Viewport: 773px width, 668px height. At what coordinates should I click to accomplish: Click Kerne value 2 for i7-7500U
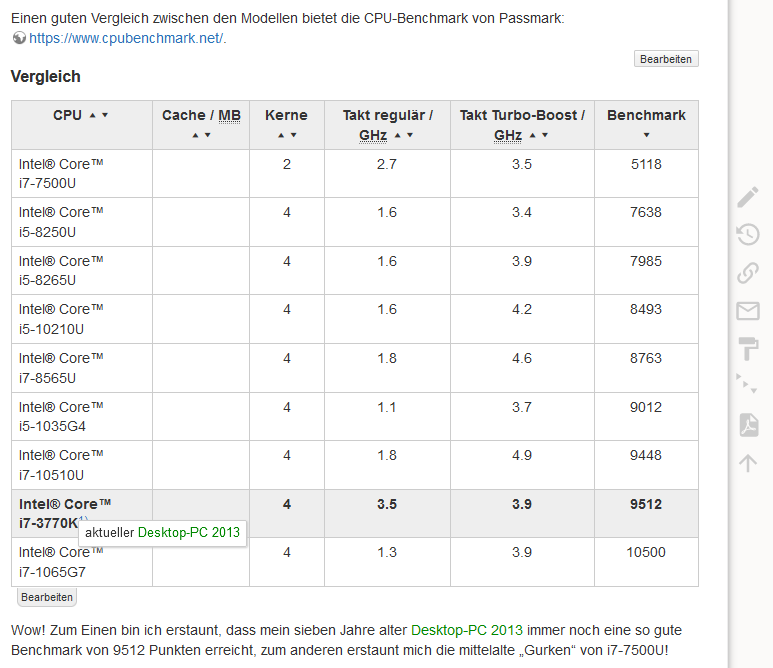[x=287, y=164]
